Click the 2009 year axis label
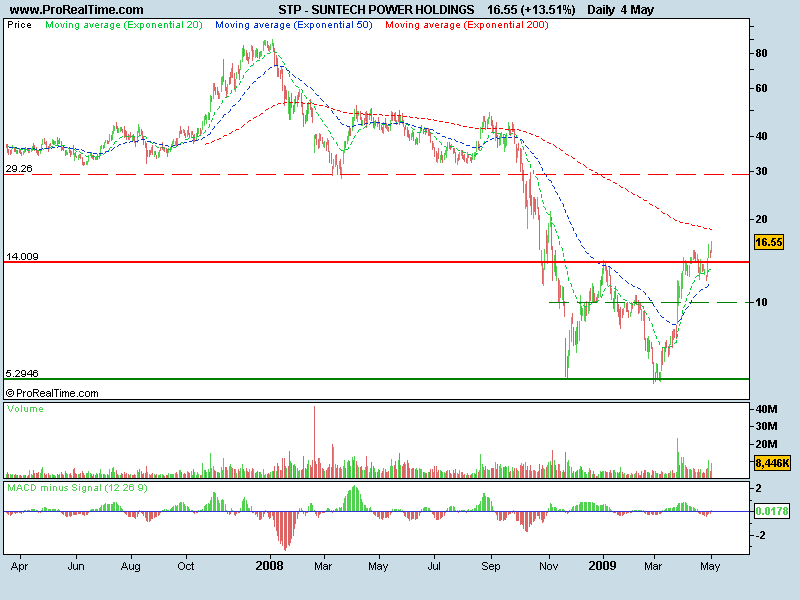This screenshot has height=600, width=800. tap(603, 566)
